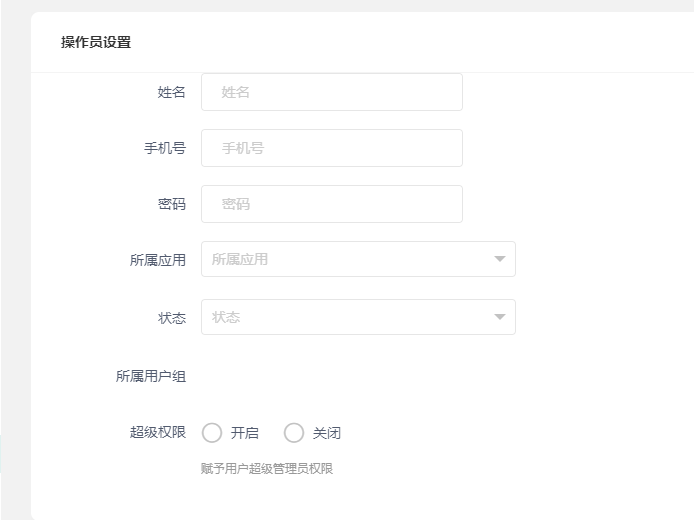Enable 超级权限 with the 开启 radio circle
694x520 pixels.
click(x=212, y=433)
